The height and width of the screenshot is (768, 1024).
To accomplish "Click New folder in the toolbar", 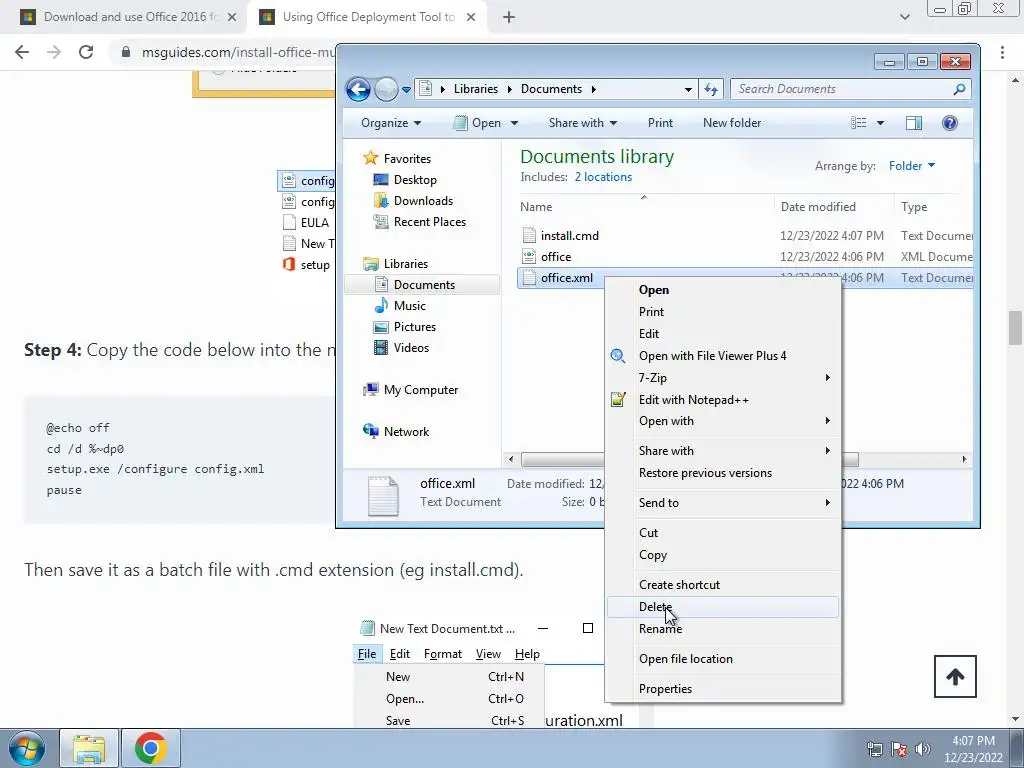I will pyautogui.click(x=731, y=123).
